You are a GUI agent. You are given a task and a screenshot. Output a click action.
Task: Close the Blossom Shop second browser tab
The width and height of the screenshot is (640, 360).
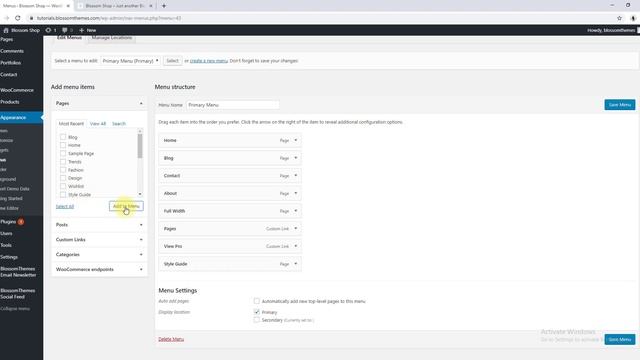point(151,6)
